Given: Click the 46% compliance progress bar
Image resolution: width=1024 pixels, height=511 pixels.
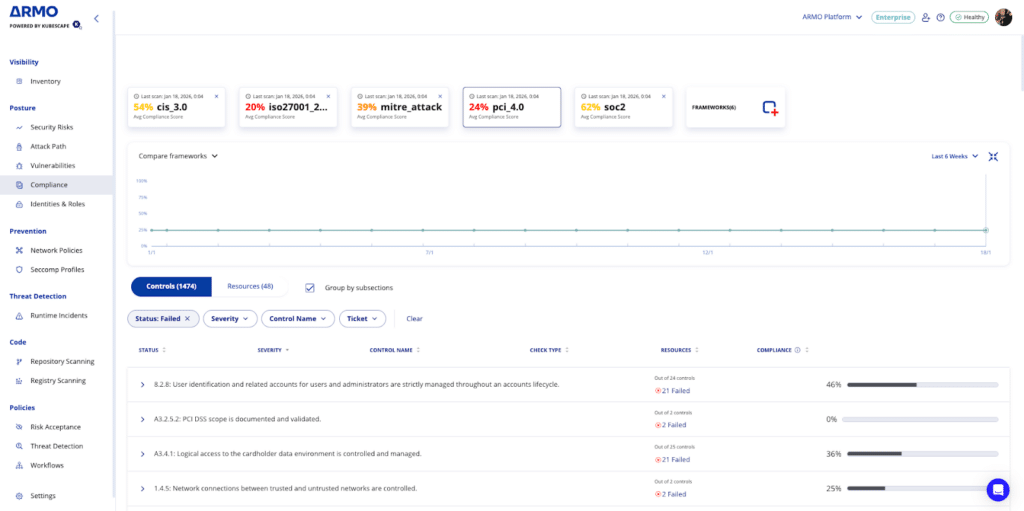Looking at the screenshot, I should click(x=922, y=385).
